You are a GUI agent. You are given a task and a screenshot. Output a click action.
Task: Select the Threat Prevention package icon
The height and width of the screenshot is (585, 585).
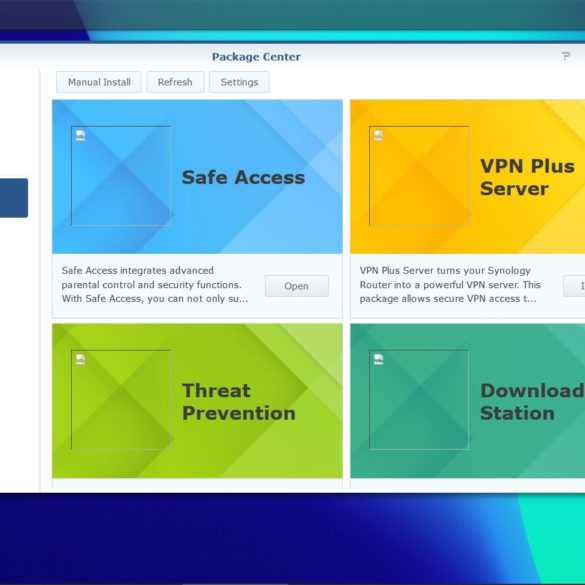pyautogui.click(x=121, y=400)
